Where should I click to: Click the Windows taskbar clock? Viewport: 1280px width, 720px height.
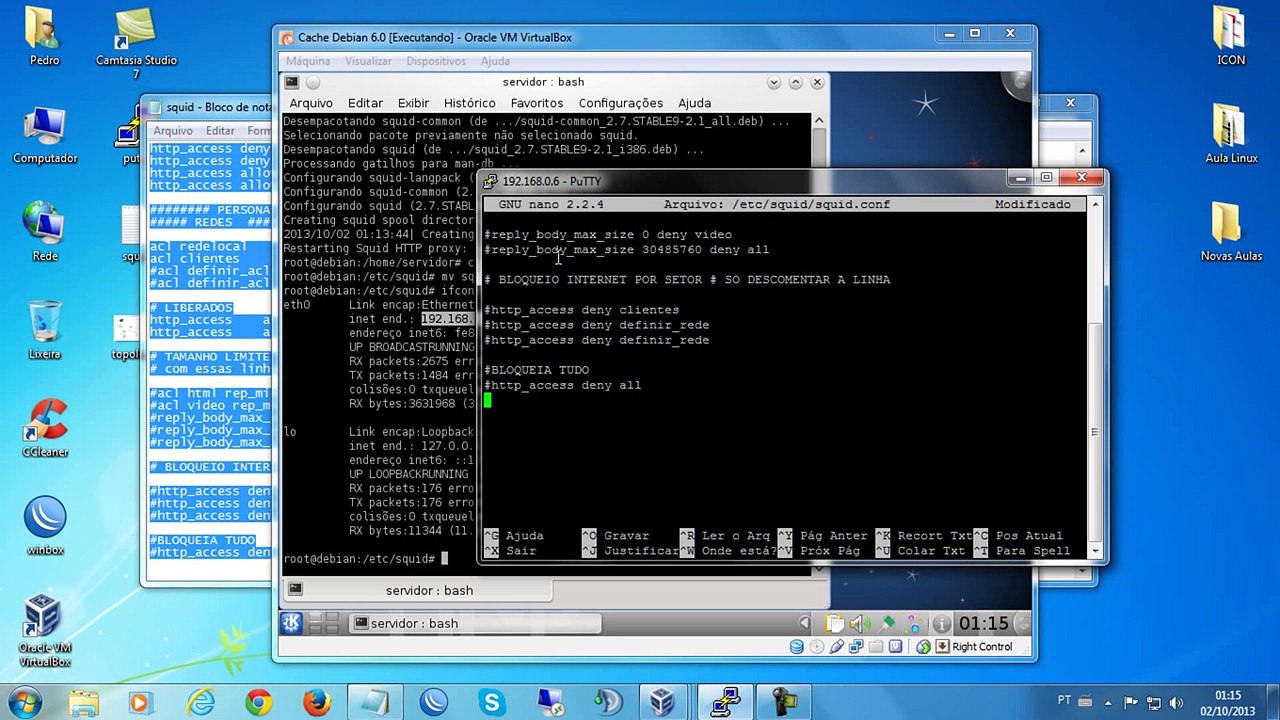(x=1227, y=703)
